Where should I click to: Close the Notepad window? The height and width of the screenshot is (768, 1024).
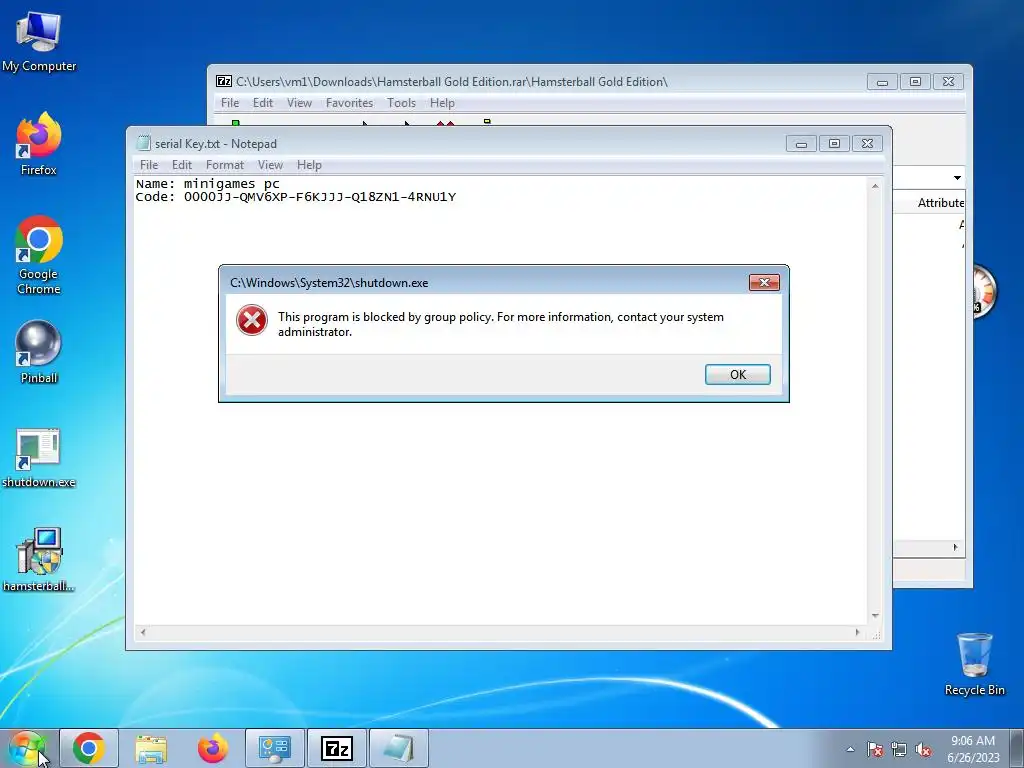click(867, 144)
